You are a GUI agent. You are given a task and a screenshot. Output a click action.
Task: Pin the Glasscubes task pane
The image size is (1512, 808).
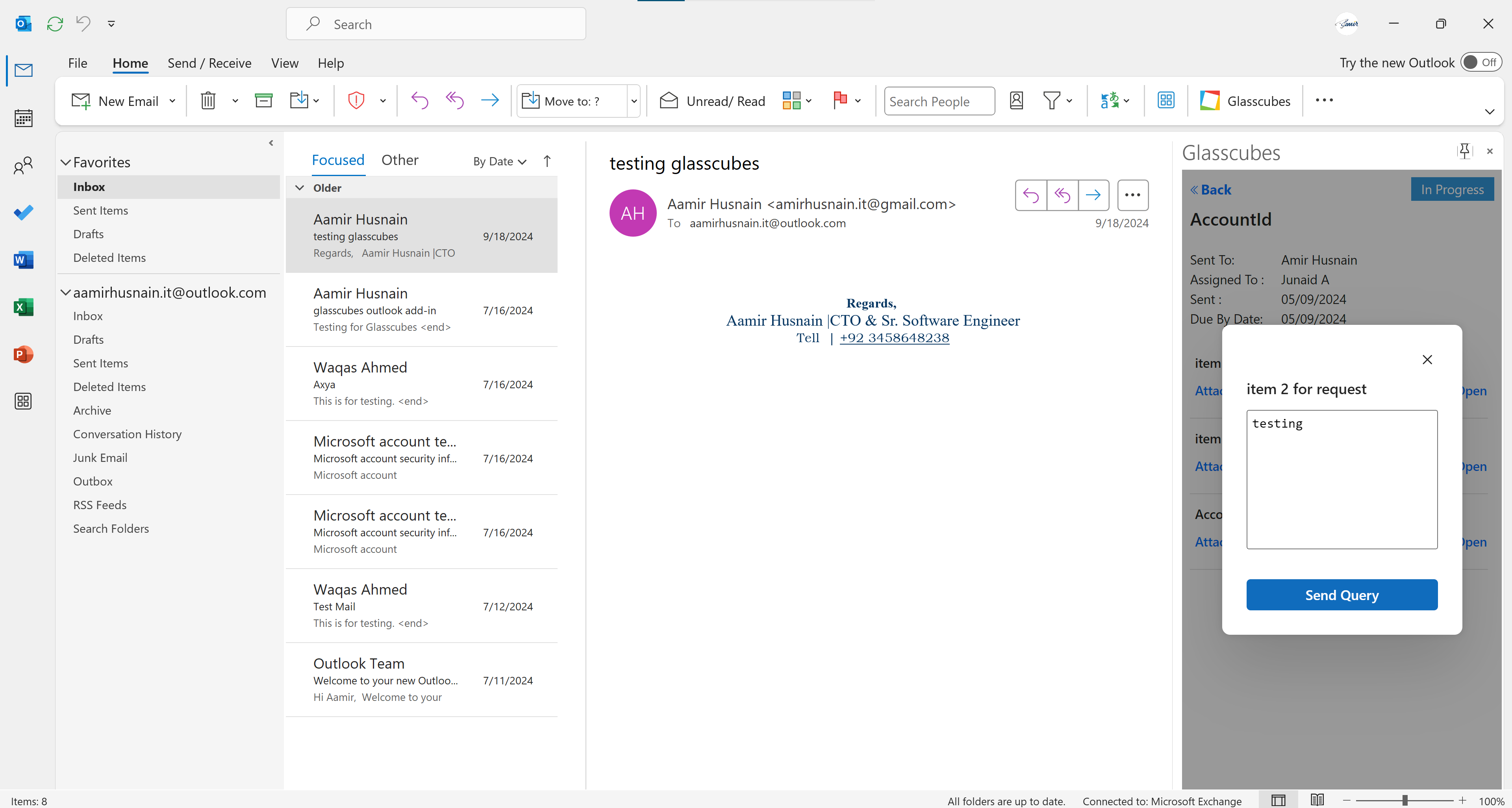coord(1464,151)
